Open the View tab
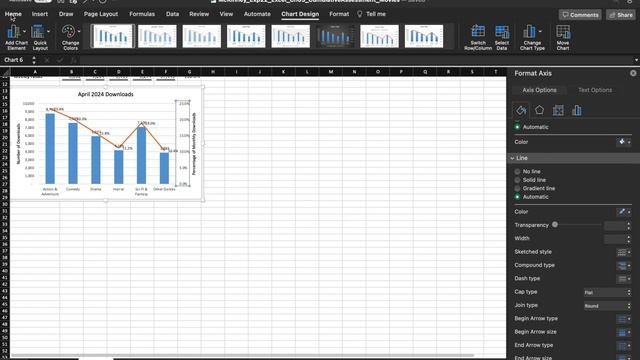Viewport: 640px width, 360px height. tap(226, 14)
